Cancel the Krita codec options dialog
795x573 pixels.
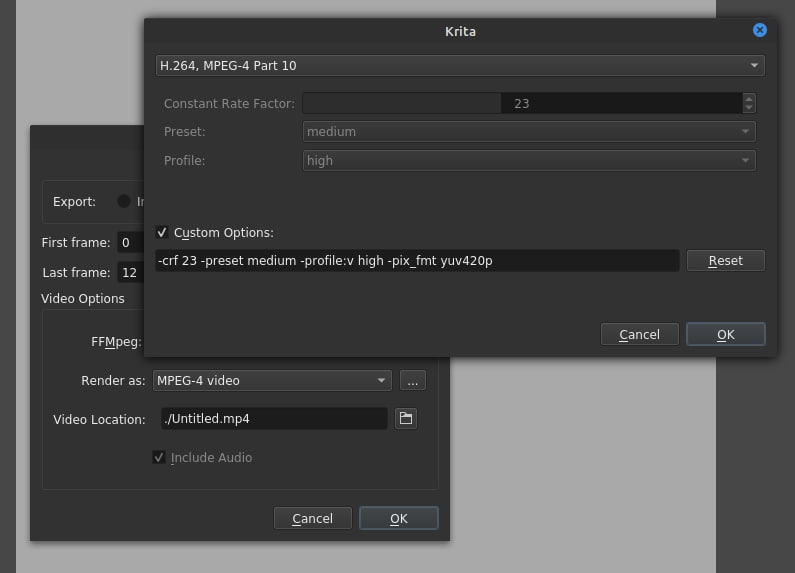point(639,335)
